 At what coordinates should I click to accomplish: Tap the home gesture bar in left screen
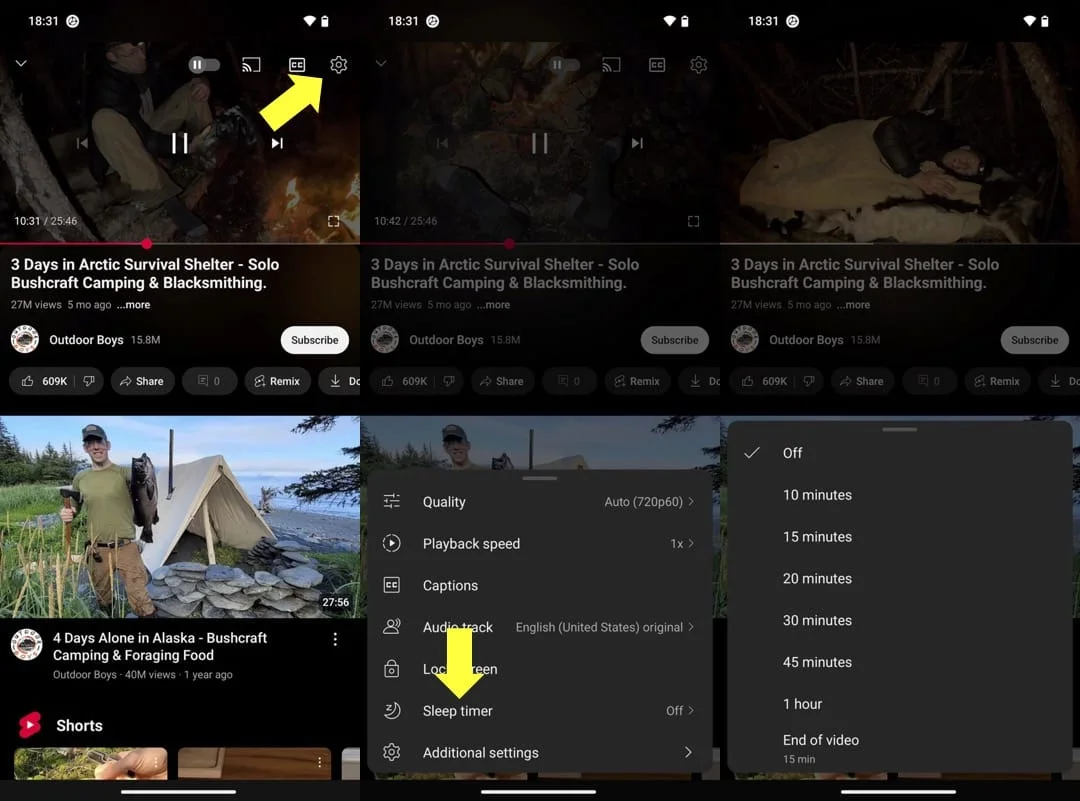[x=179, y=791]
